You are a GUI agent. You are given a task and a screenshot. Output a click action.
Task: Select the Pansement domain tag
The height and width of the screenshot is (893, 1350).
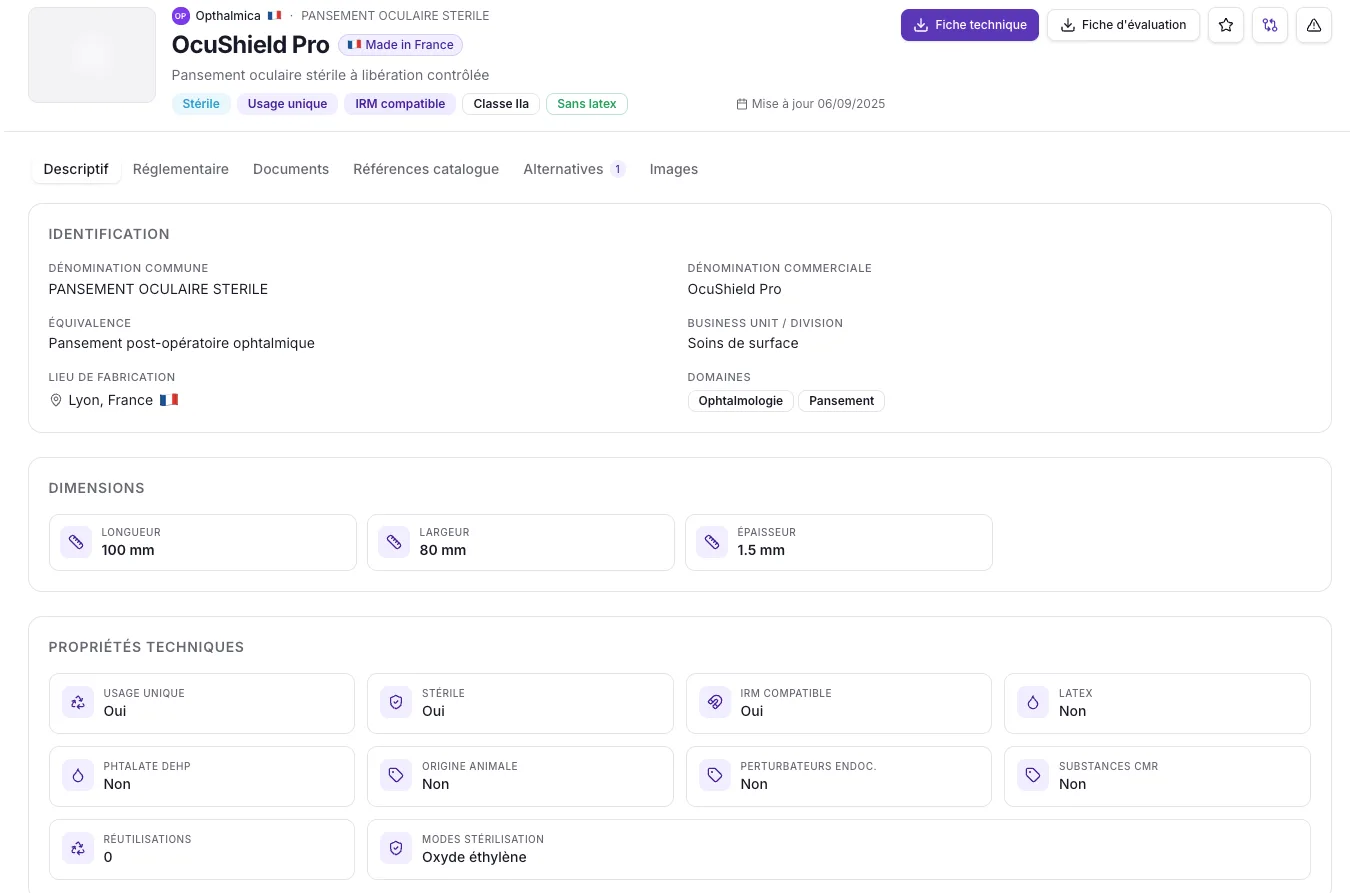(841, 401)
